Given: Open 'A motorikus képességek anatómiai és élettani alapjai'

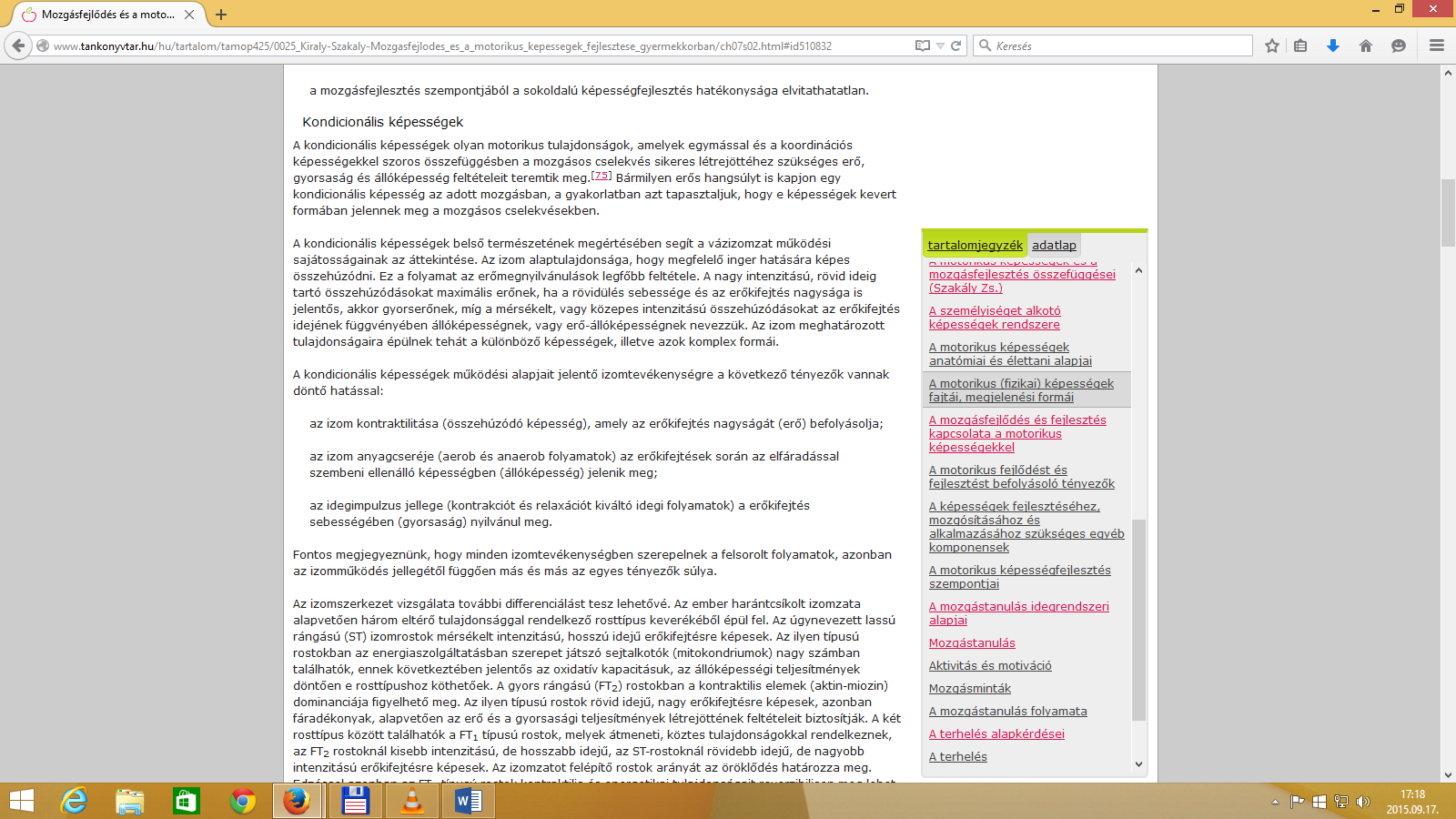Looking at the screenshot, I should coord(1010,354).
